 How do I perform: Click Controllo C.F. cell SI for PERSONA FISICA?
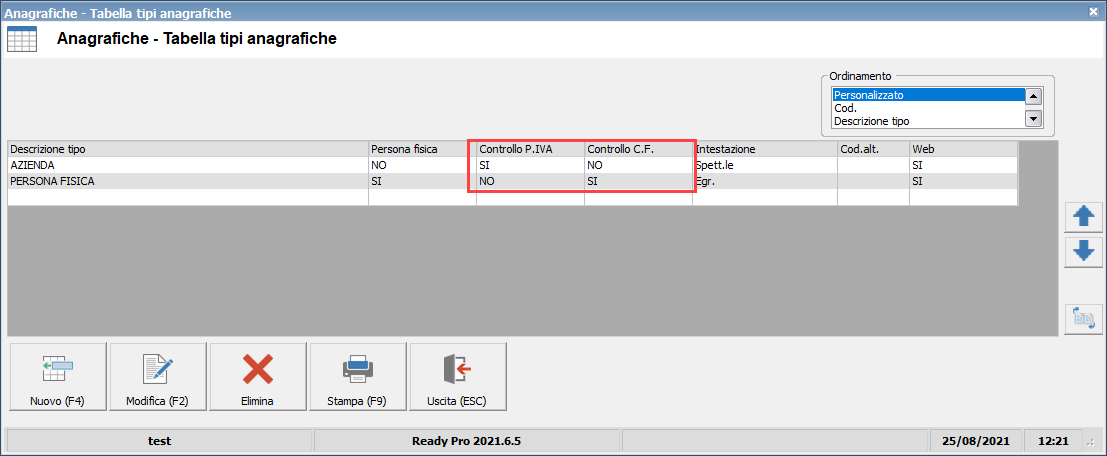pos(638,181)
